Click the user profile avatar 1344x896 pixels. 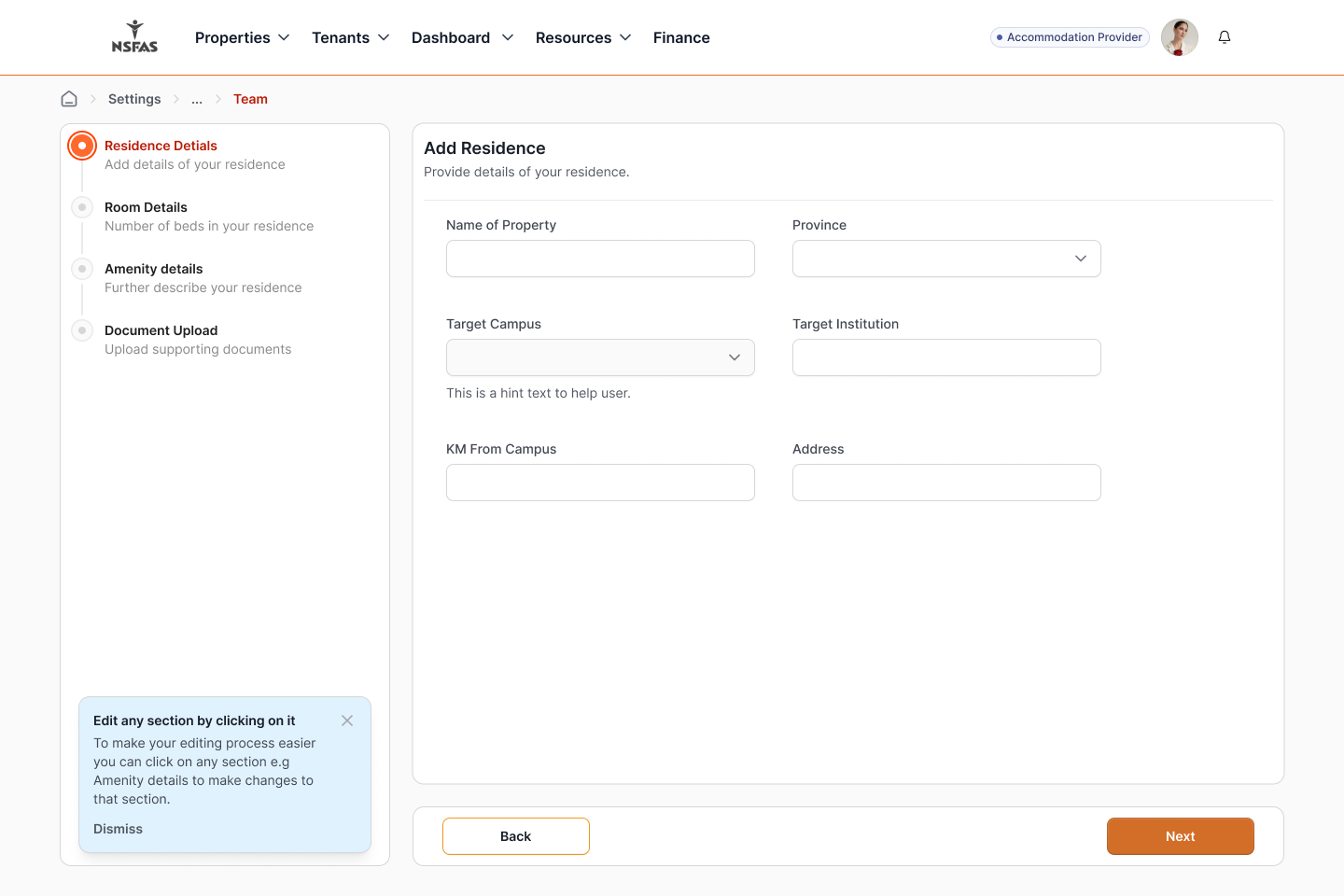click(1179, 37)
